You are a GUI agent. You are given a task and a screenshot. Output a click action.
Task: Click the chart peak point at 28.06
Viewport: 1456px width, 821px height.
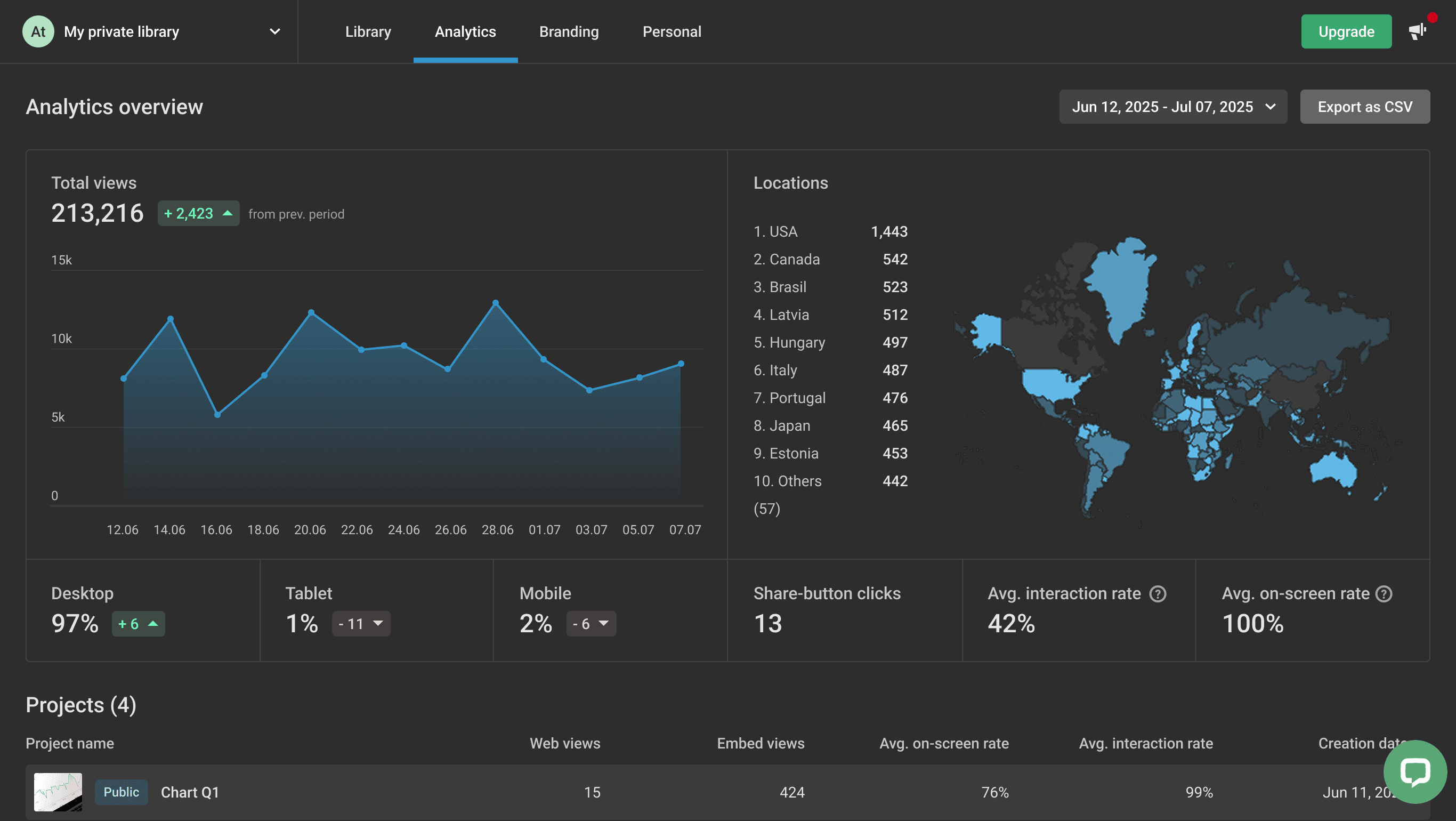click(x=495, y=303)
